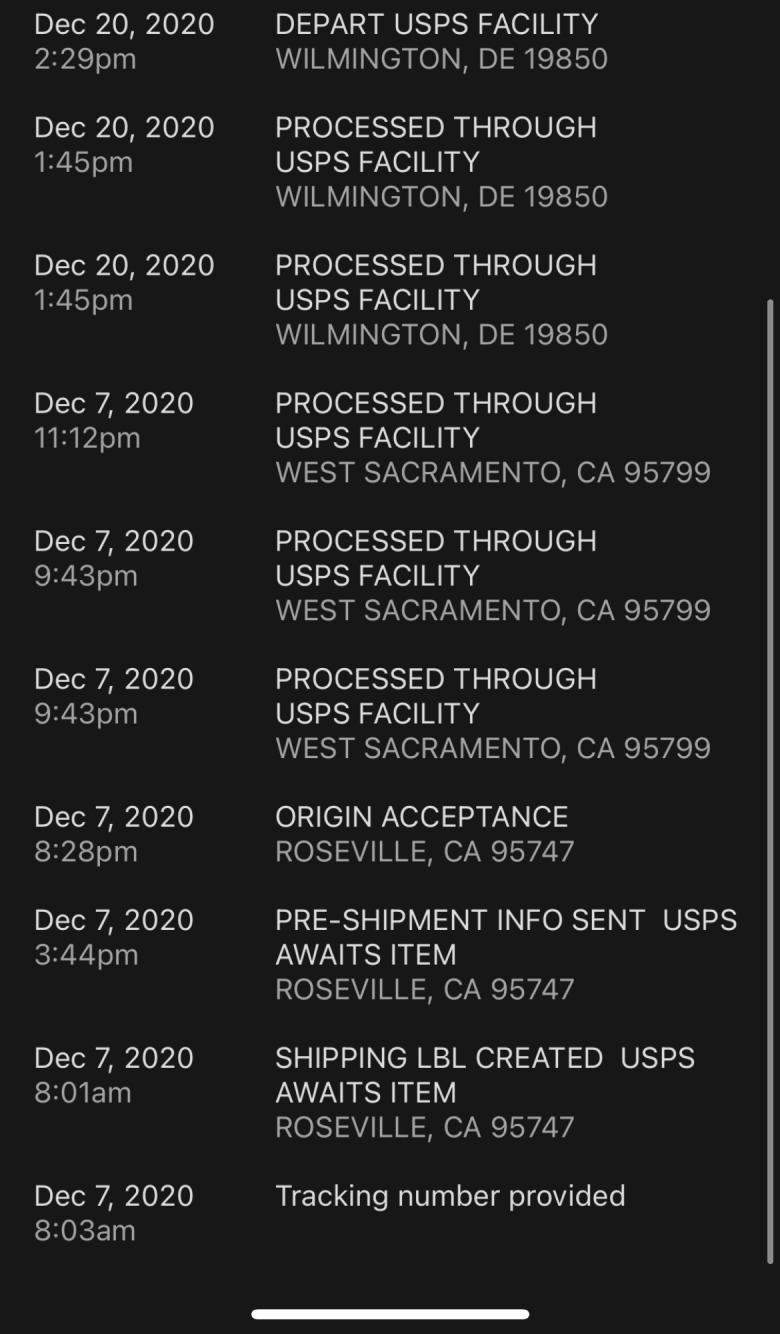Open the ORIGIN ACCEPTANCE event
This screenshot has width=780, height=1334.
tap(421, 817)
